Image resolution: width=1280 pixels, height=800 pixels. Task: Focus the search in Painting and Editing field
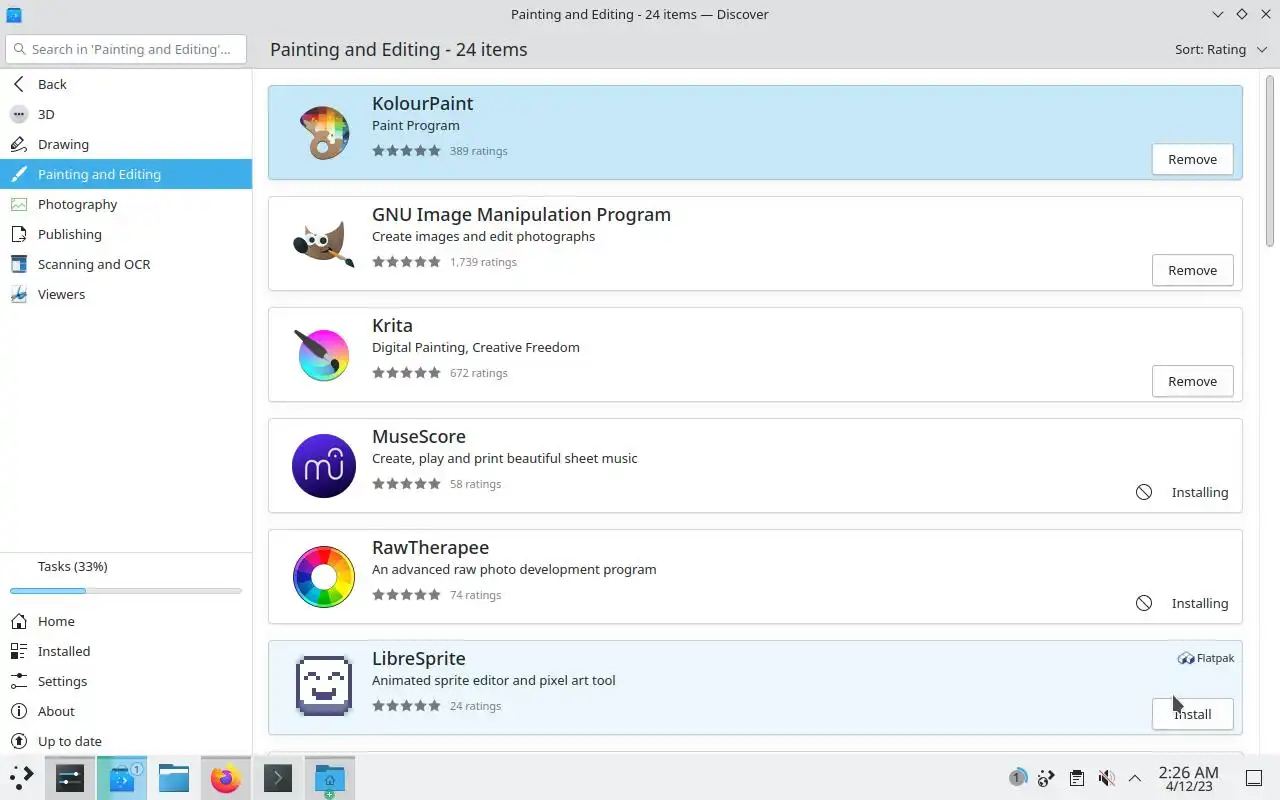click(x=126, y=49)
